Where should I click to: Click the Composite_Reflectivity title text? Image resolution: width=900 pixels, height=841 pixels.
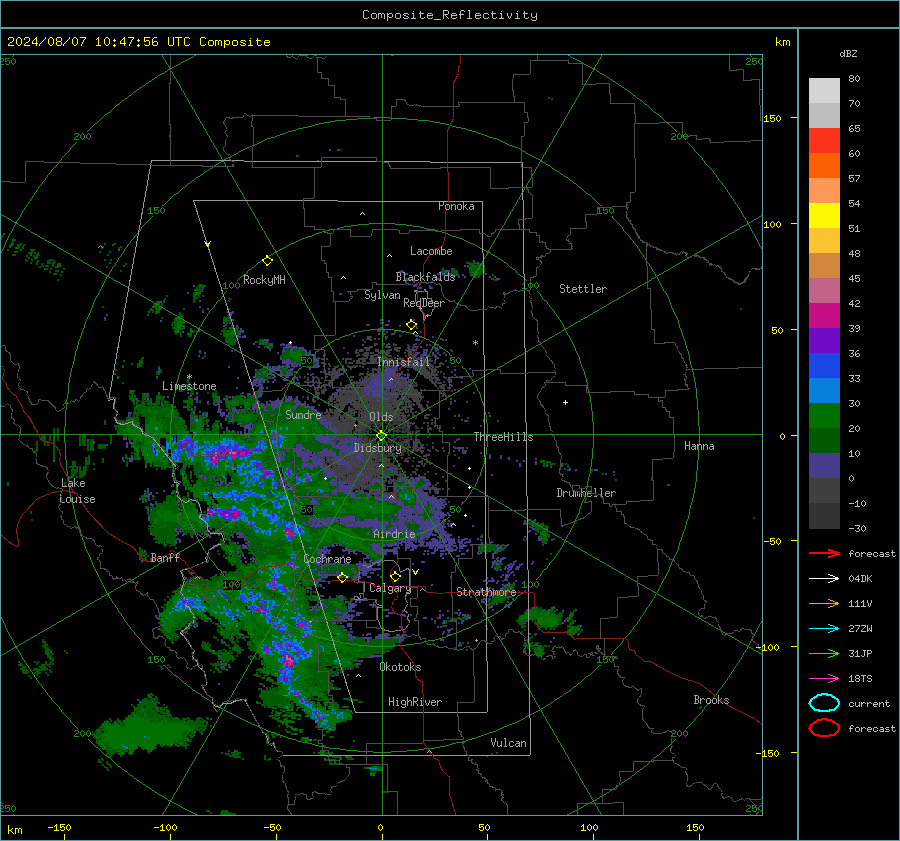tap(450, 15)
